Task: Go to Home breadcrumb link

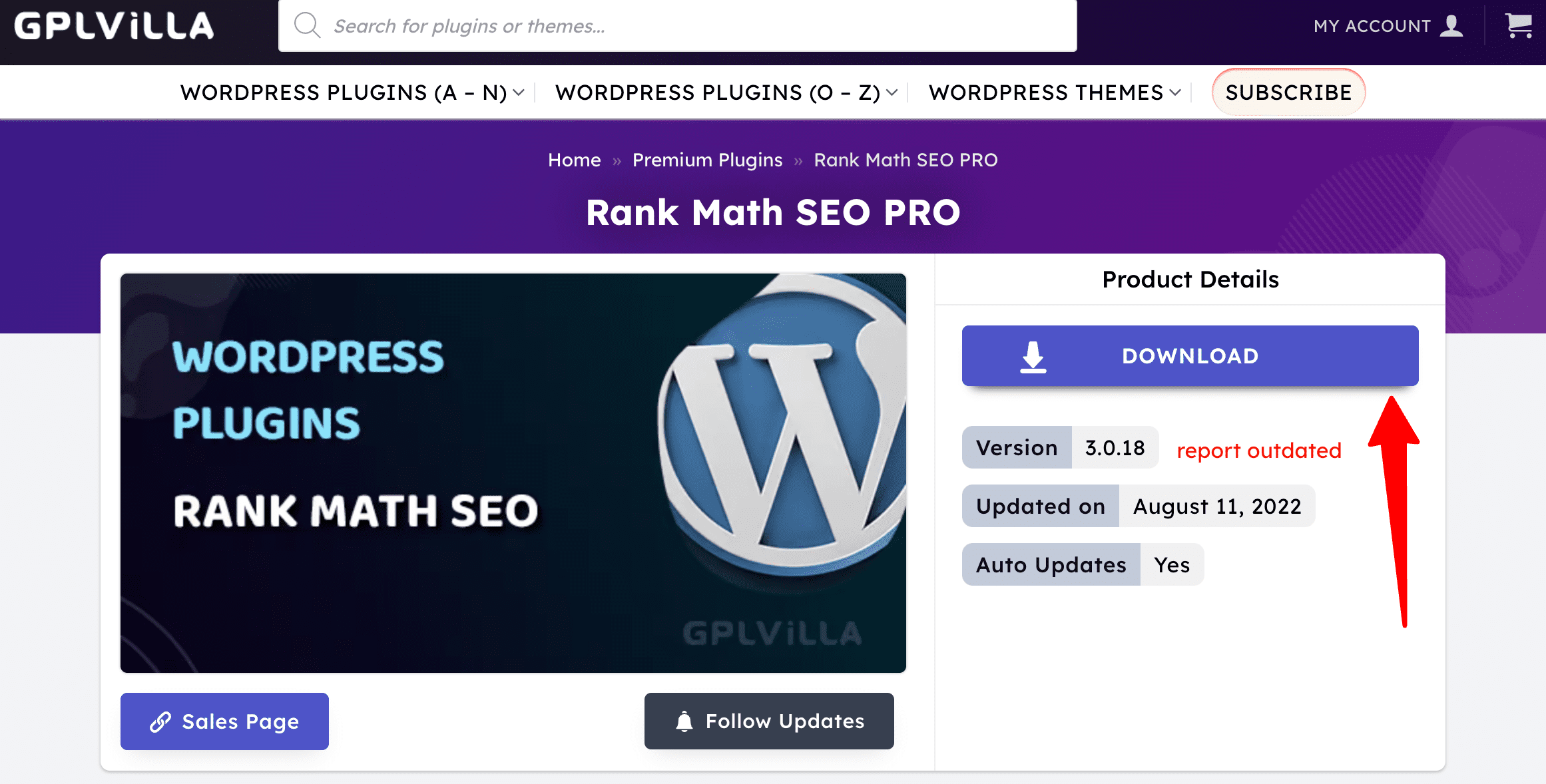Action: tap(574, 160)
